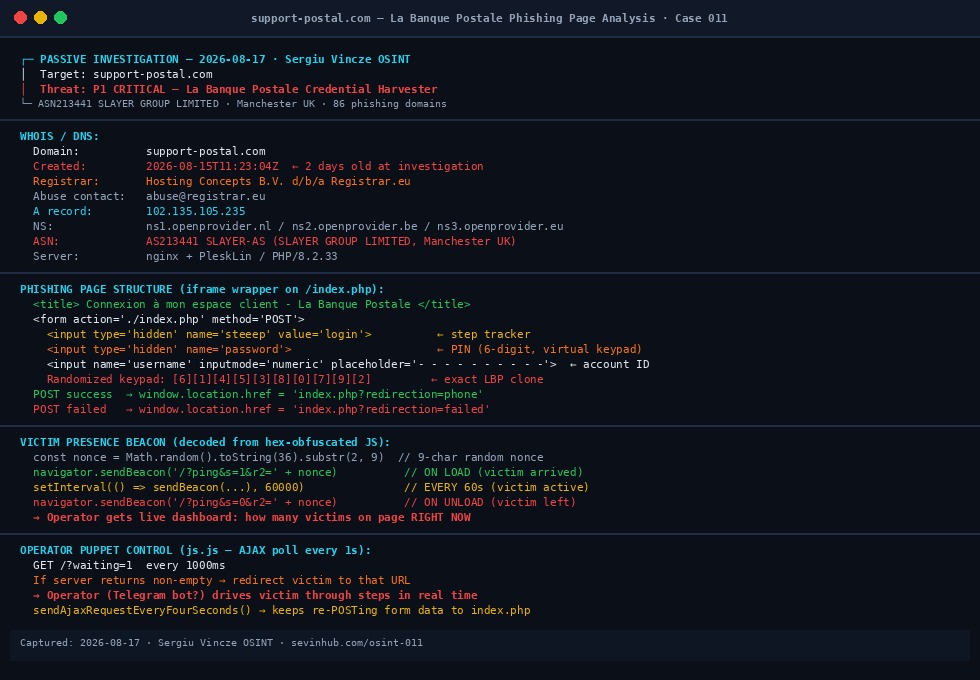The height and width of the screenshot is (680, 980).
Task: Click the sendBeacon '/?ping&s=0' line
Action: (x=185, y=502)
